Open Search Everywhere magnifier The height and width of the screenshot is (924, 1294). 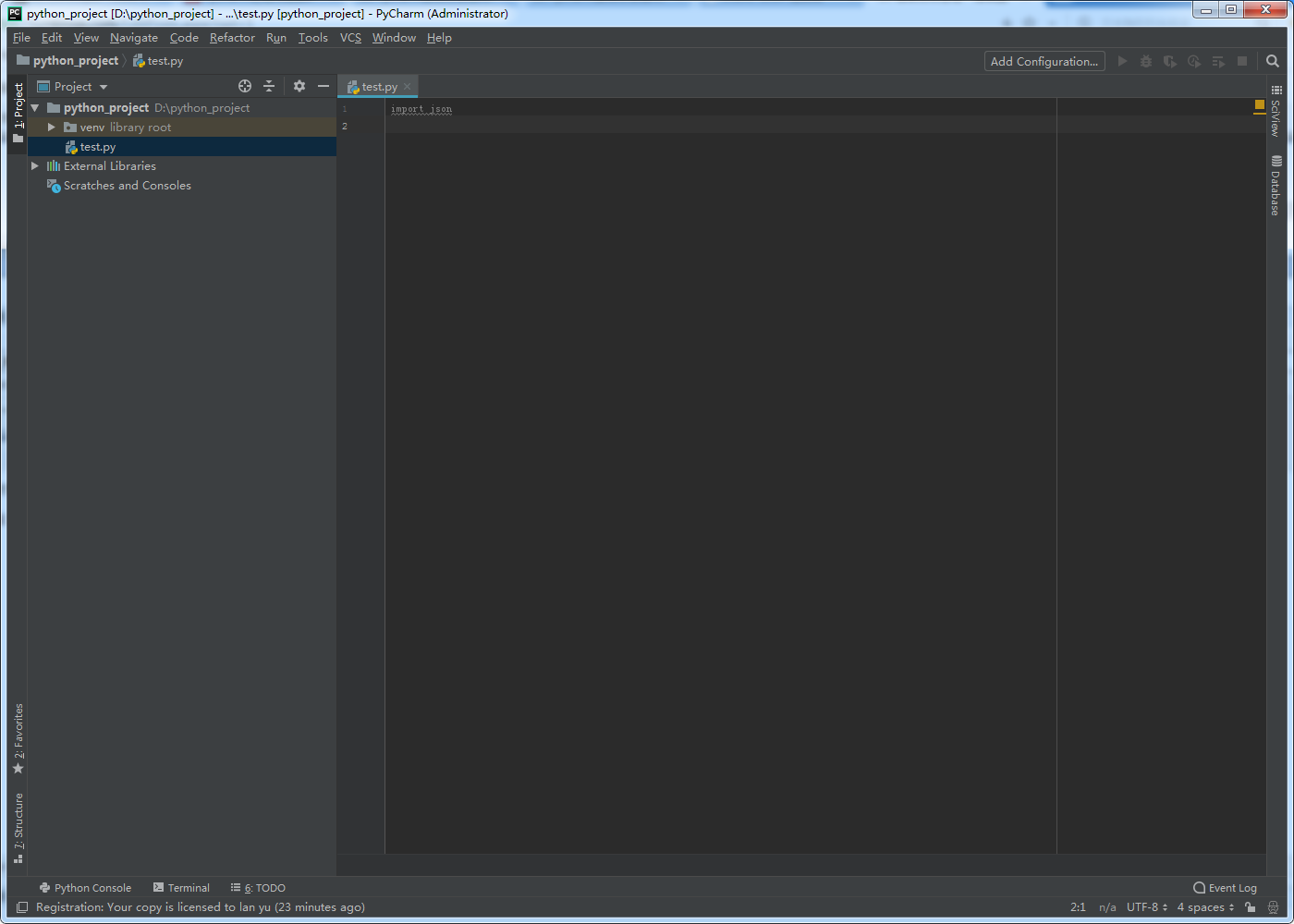(x=1273, y=61)
